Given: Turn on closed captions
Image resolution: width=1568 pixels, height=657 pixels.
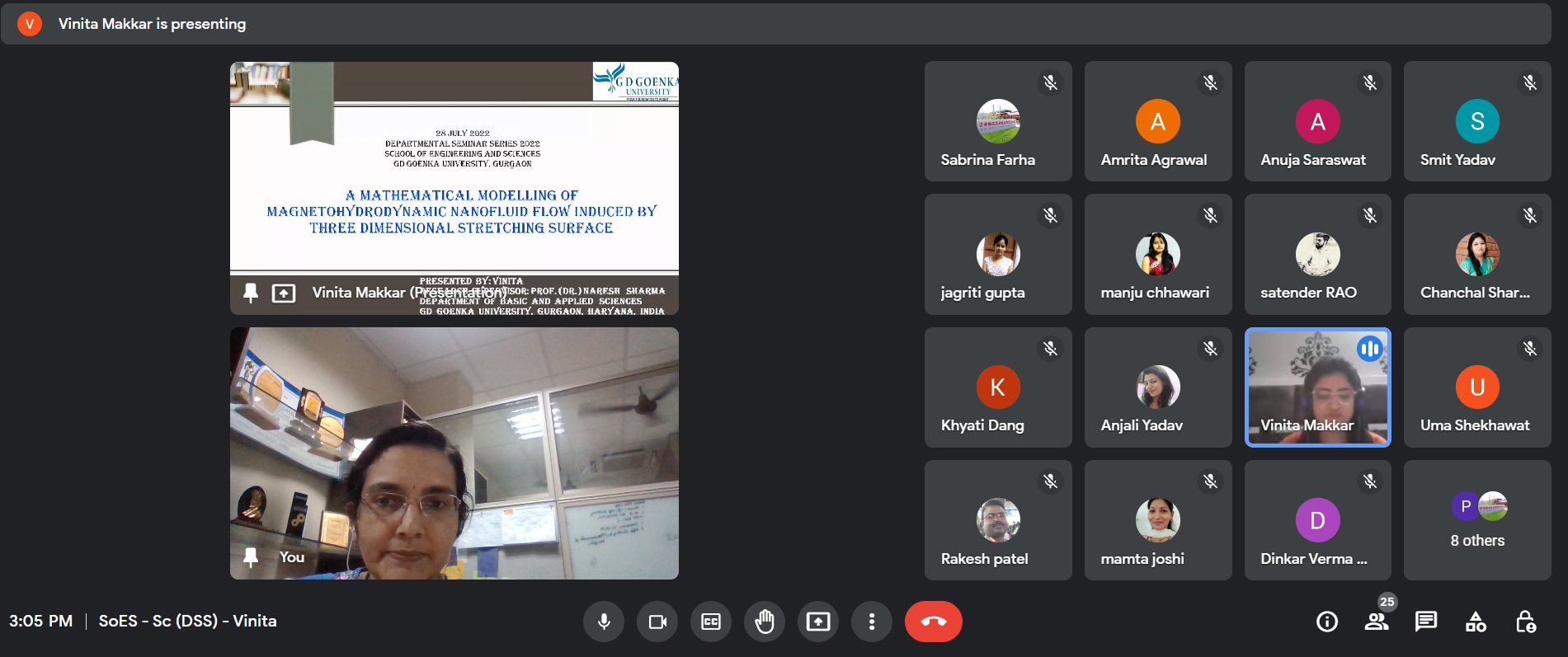Looking at the screenshot, I should (x=711, y=622).
